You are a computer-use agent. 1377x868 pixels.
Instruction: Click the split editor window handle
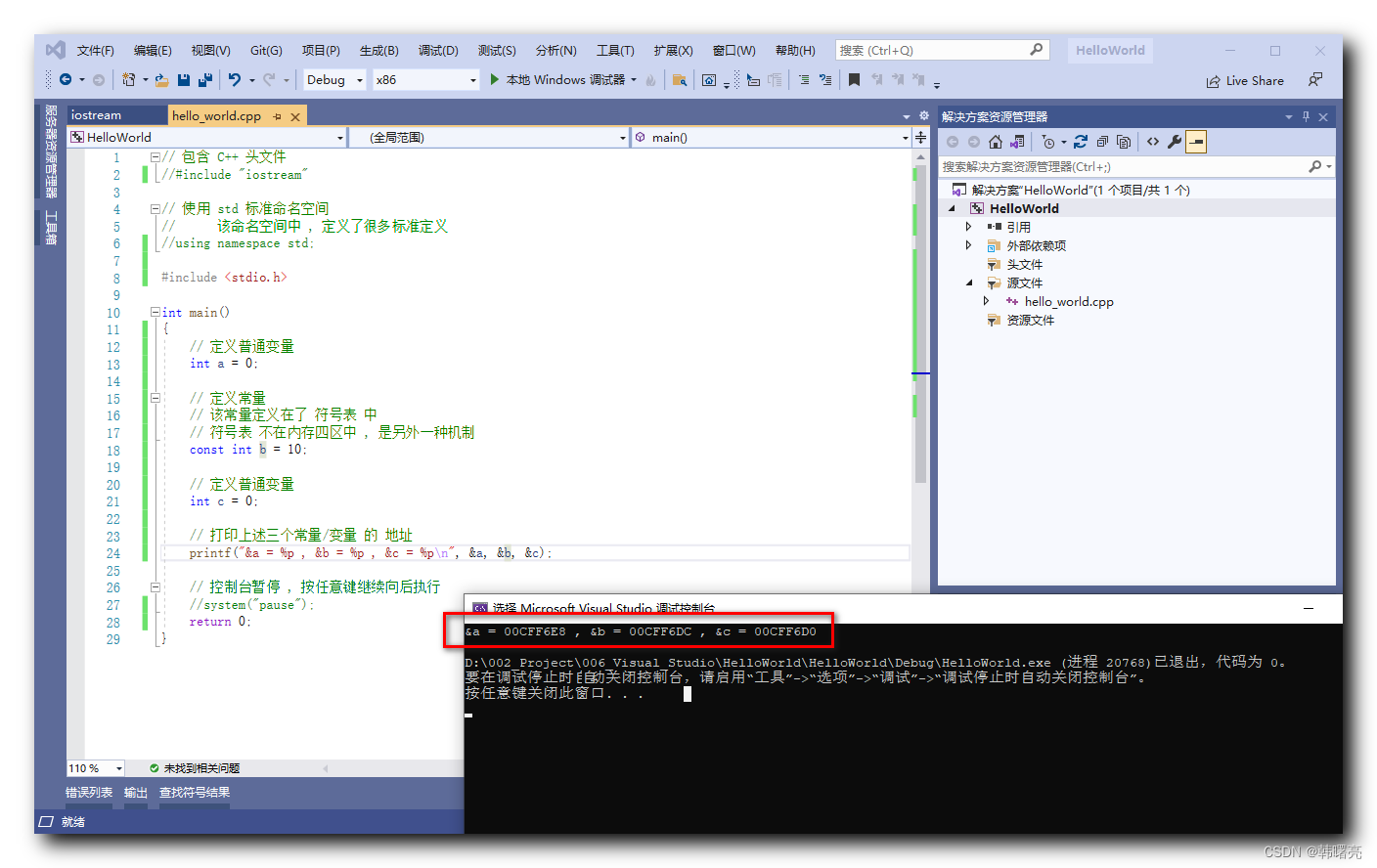tap(920, 137)
